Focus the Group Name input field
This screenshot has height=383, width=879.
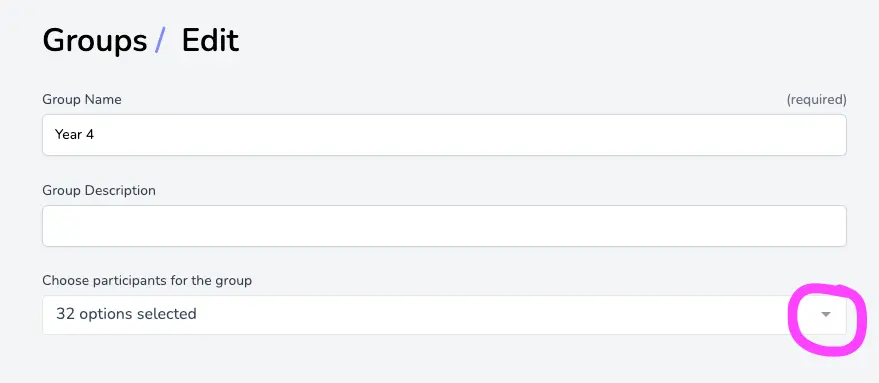coord(444,135)
